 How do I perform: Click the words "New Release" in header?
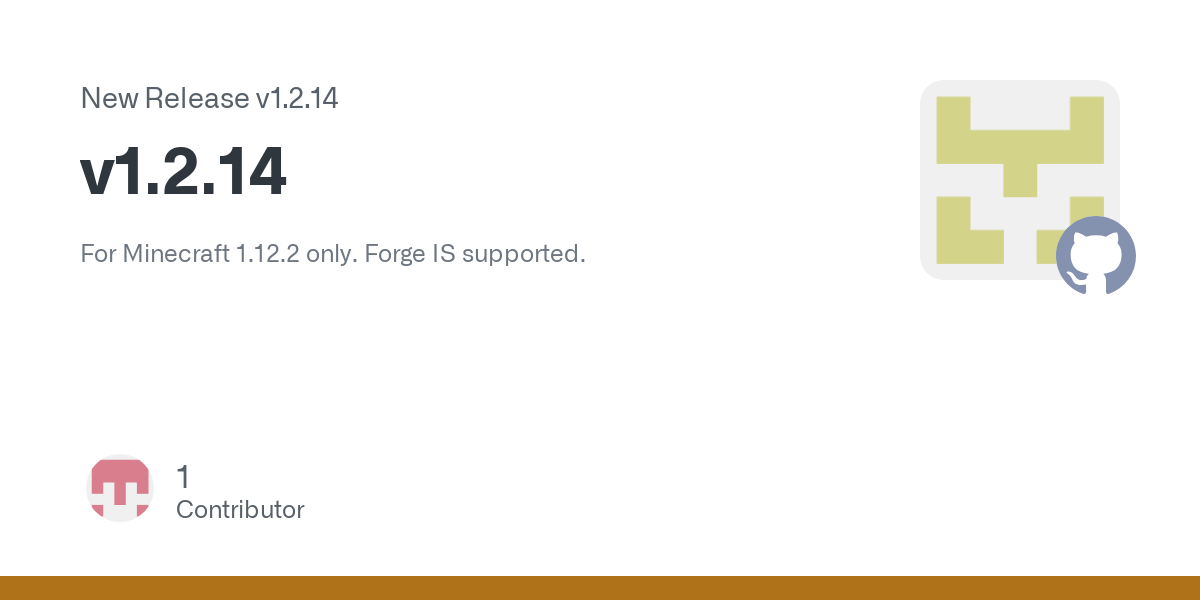(164, 98)
